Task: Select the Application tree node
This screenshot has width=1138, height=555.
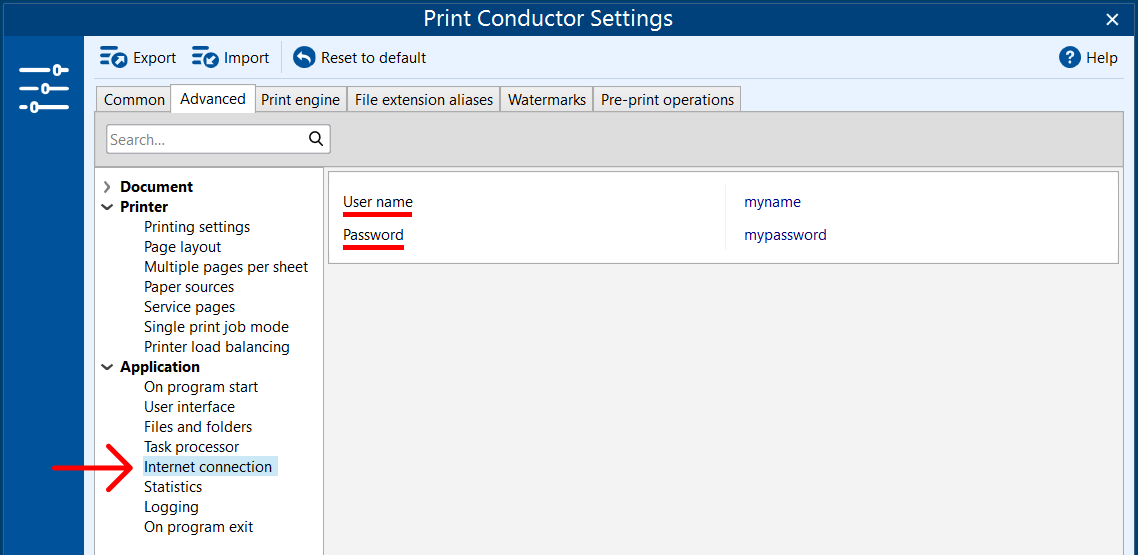Action: tap(160, 367)
